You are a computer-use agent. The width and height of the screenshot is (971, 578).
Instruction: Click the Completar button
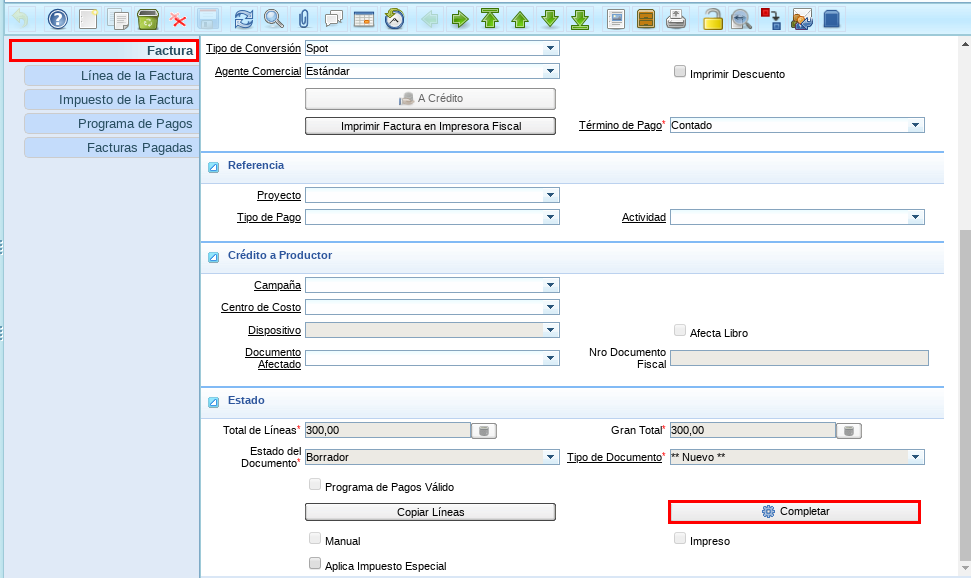(794, 512)
